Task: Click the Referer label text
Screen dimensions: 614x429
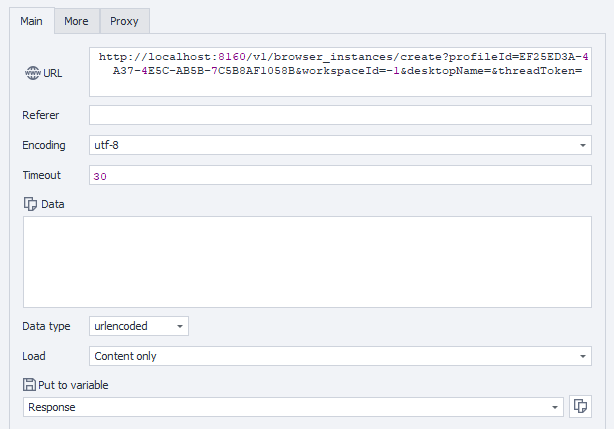Action: pos(40,115)
